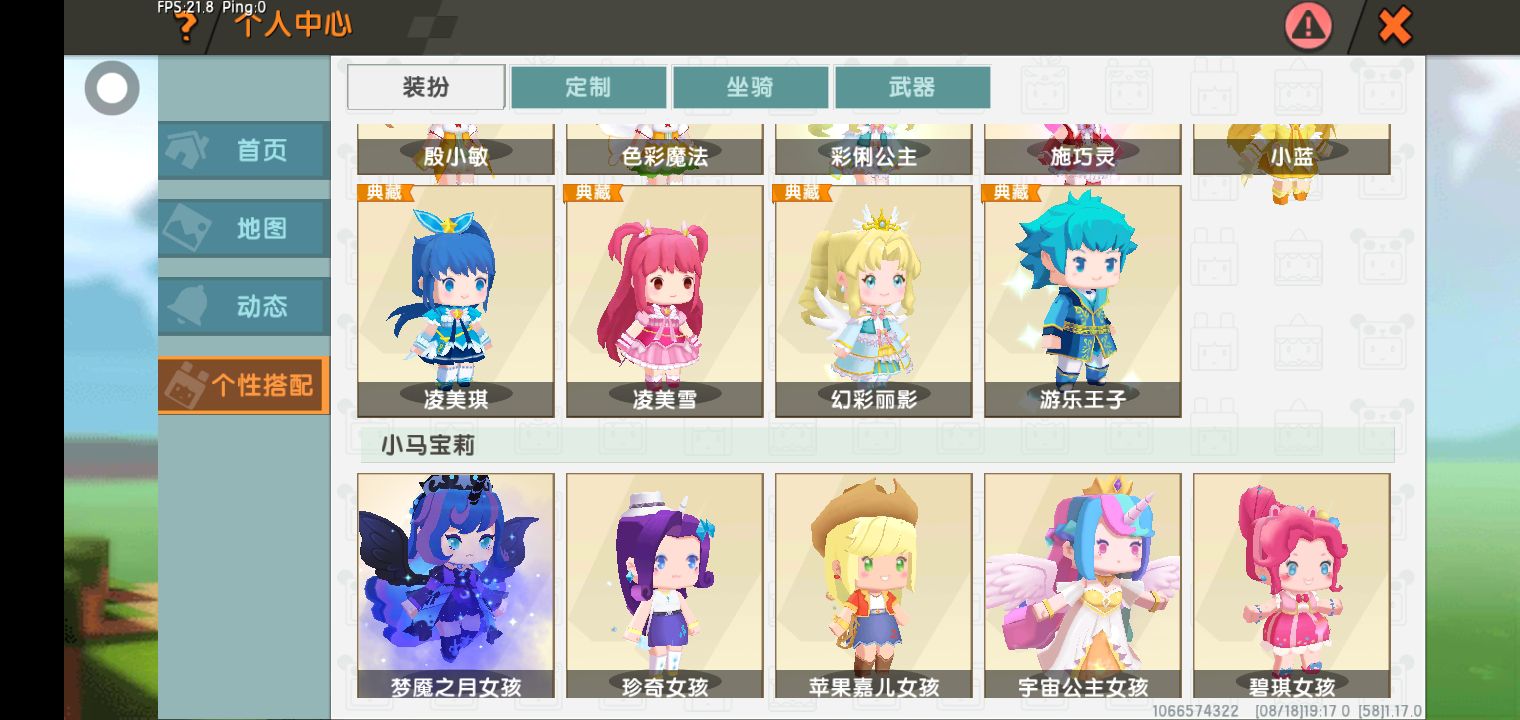Close the personal center with the orange X
Screen dimensions: 1520x720
point(1394,26)
